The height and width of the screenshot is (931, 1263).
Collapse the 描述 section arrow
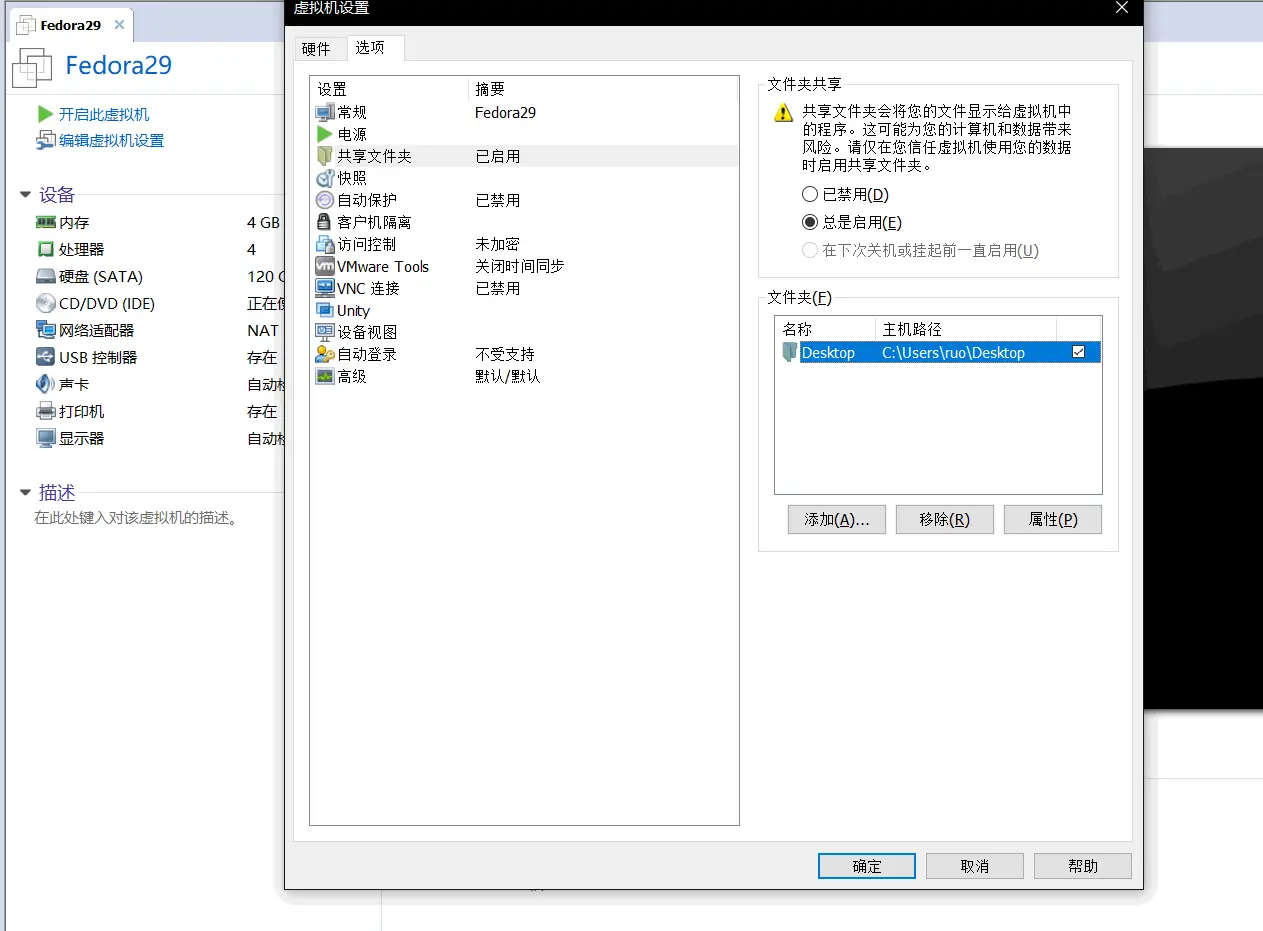click(26, 492)
